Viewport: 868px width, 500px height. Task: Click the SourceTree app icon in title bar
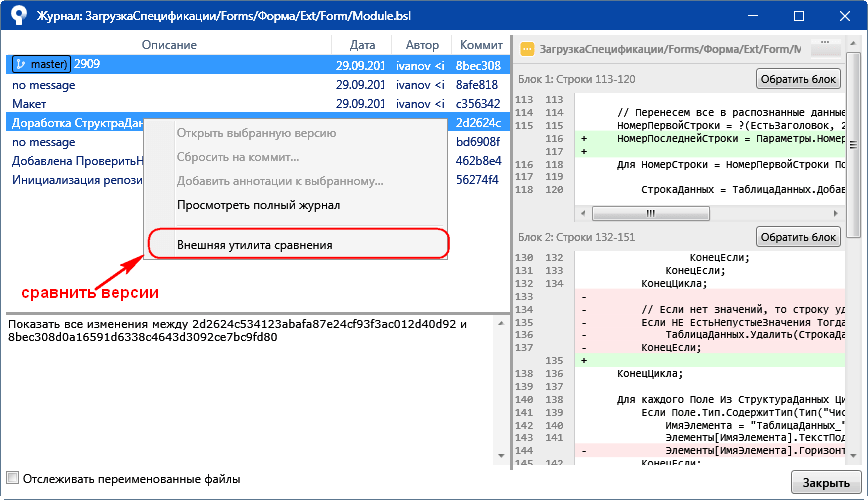coord(19,18)
